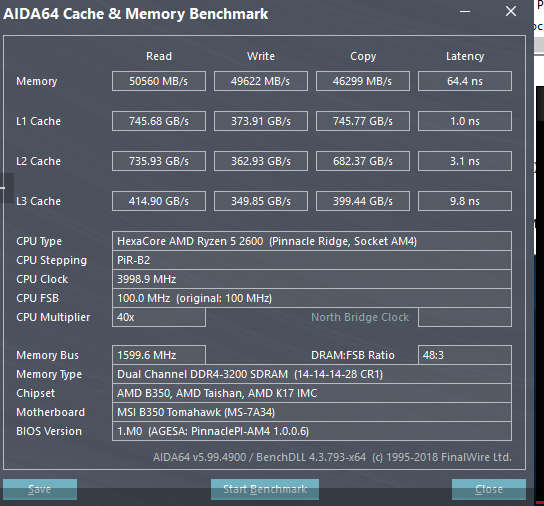Click the North Bridge Clock label

360,317
